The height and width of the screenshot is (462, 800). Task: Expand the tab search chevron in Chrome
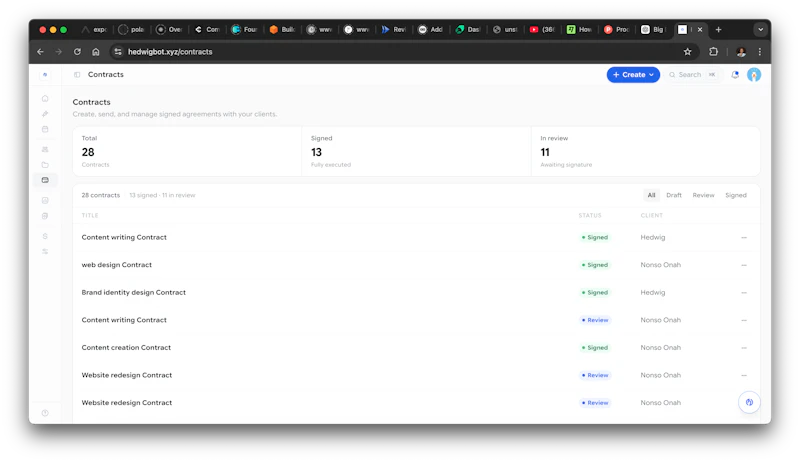[x=760, y=30]
